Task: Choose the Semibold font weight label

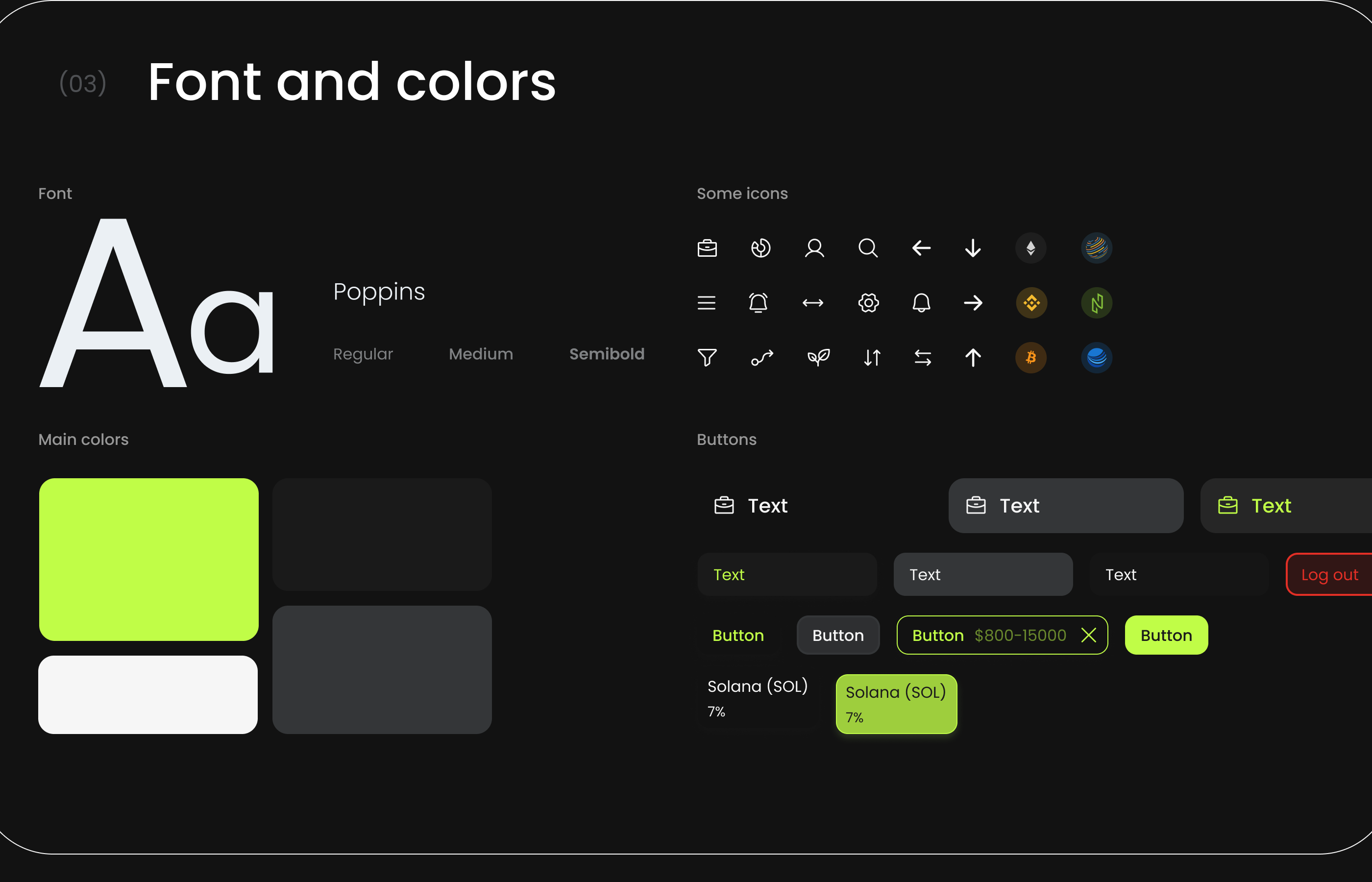Action: [x=607, y=354]
